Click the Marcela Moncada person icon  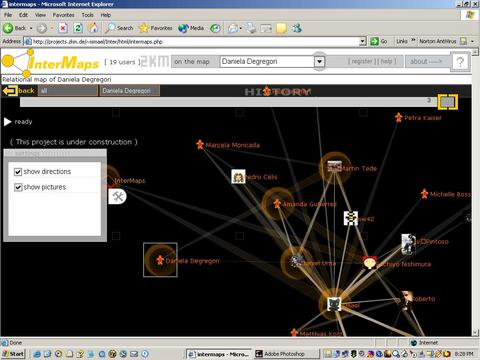[x=200, y=145]
